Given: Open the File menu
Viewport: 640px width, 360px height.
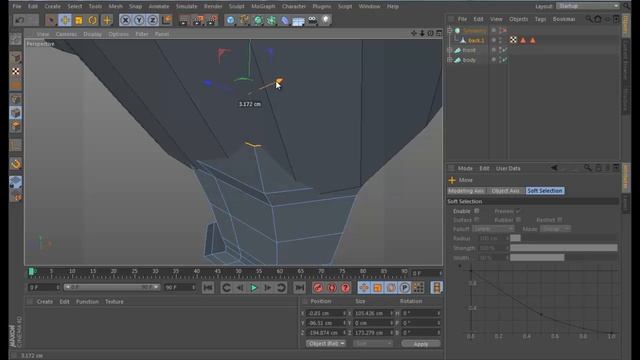Looking at the screenshot, I should pyautogui.click(x=17, y=7).
